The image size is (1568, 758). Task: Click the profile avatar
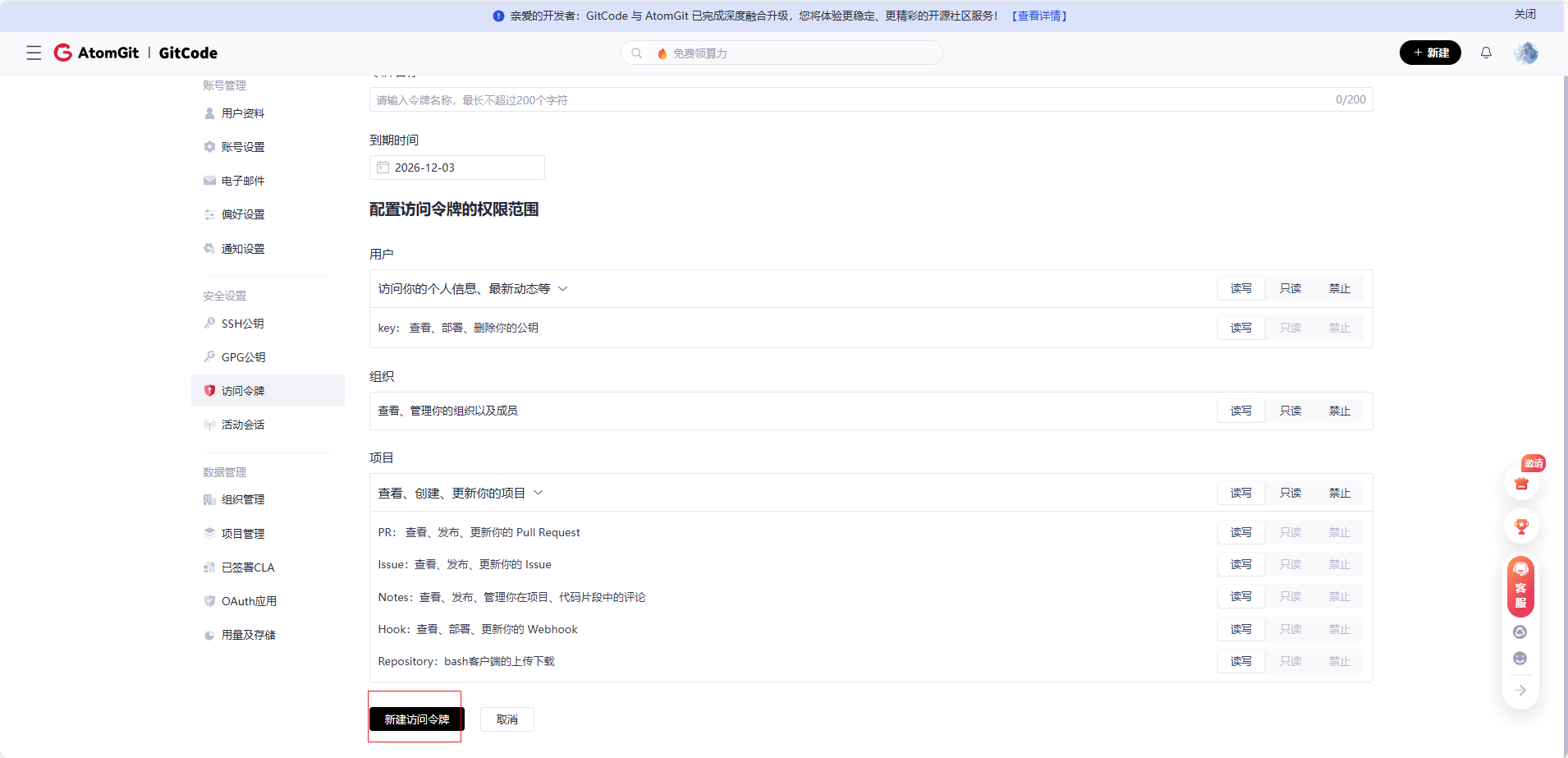[1525, 53]
